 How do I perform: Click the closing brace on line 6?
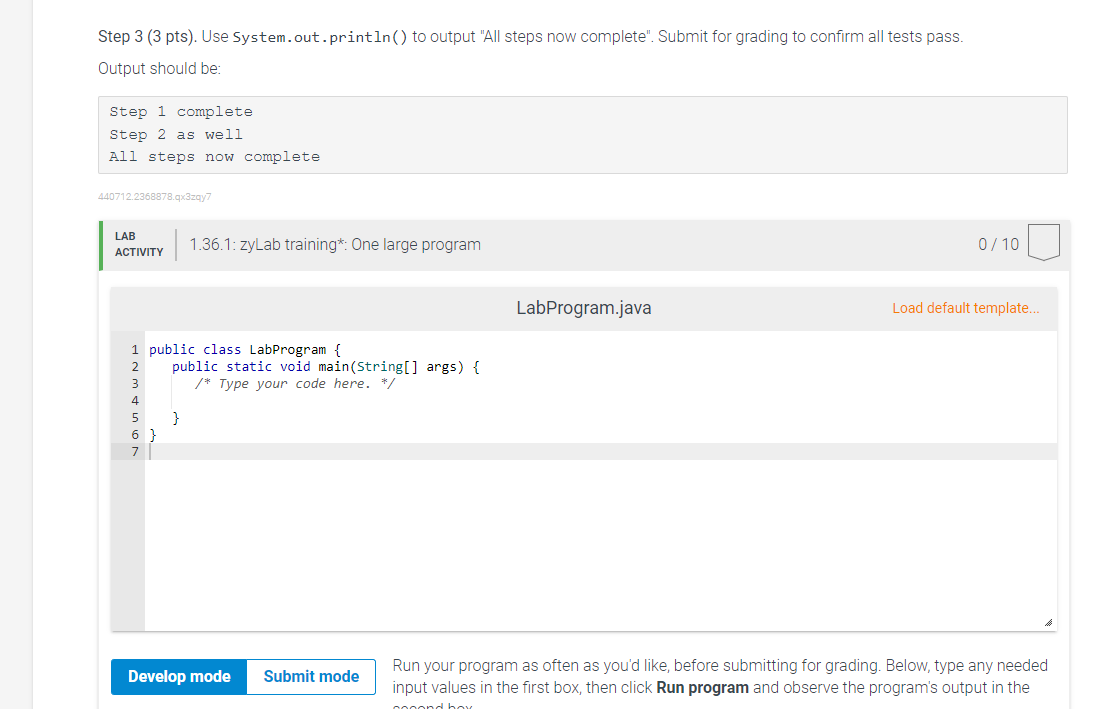(x=152, y=434)
